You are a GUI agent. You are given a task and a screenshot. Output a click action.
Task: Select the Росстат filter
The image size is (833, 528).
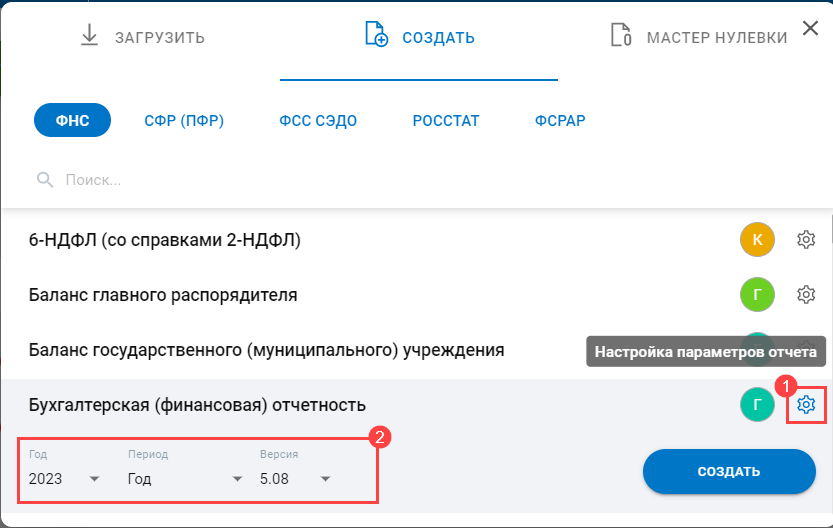click(446, 121)
